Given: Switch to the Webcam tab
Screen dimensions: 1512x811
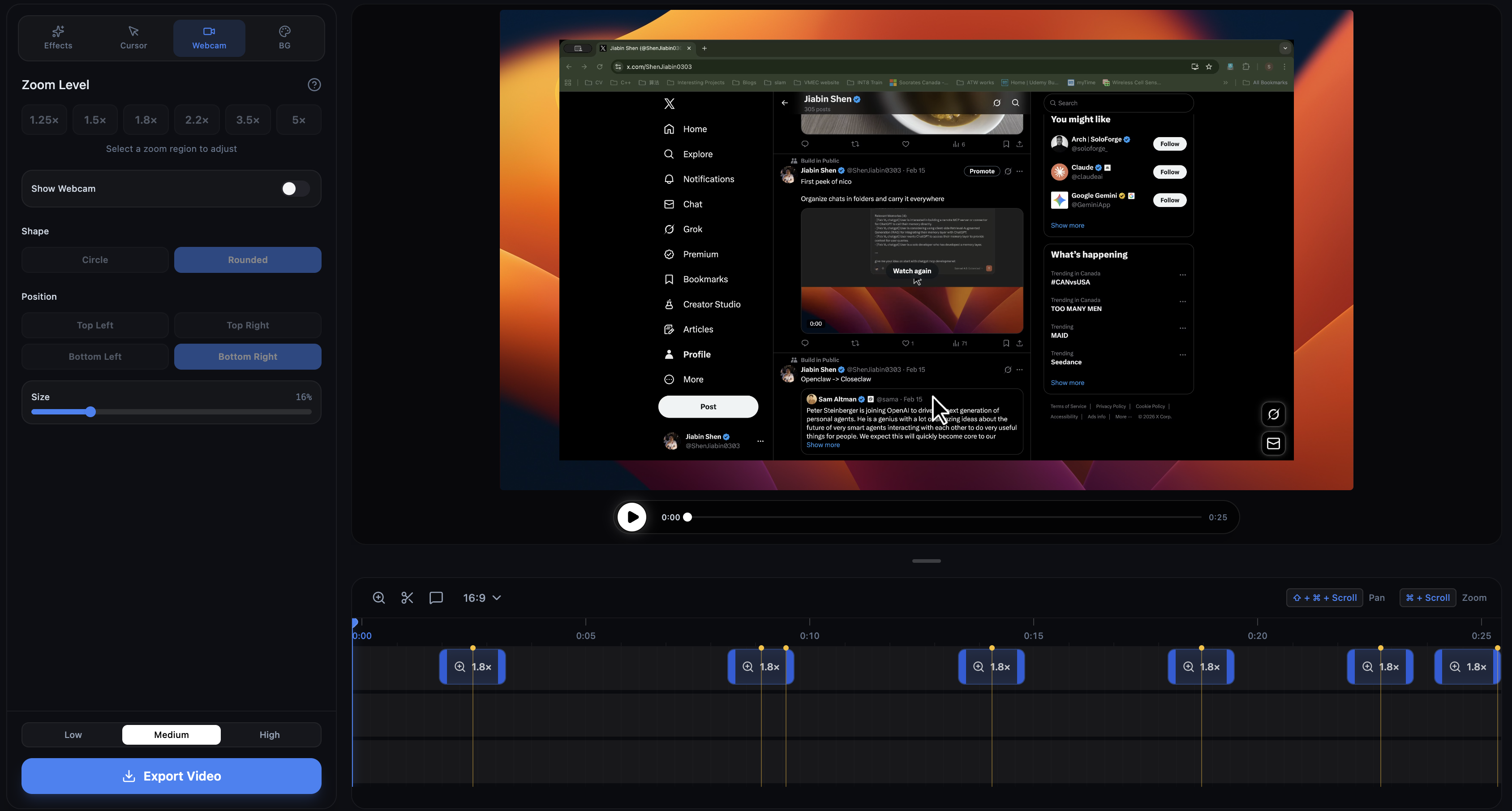Looking at the screenshot, I should click(209, 38).
